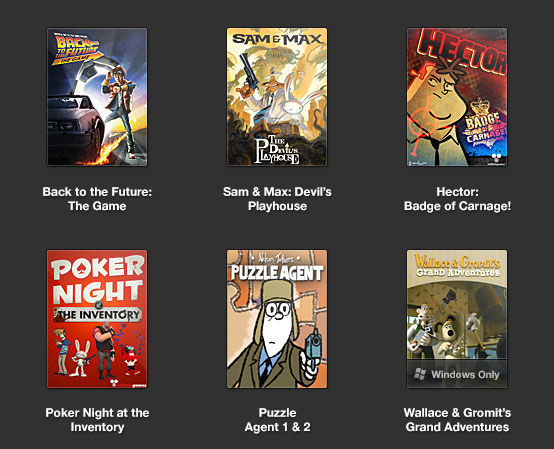Open the Poker Night at the Inventory cover
Screen dimensions: 554x449
point(97,319)
